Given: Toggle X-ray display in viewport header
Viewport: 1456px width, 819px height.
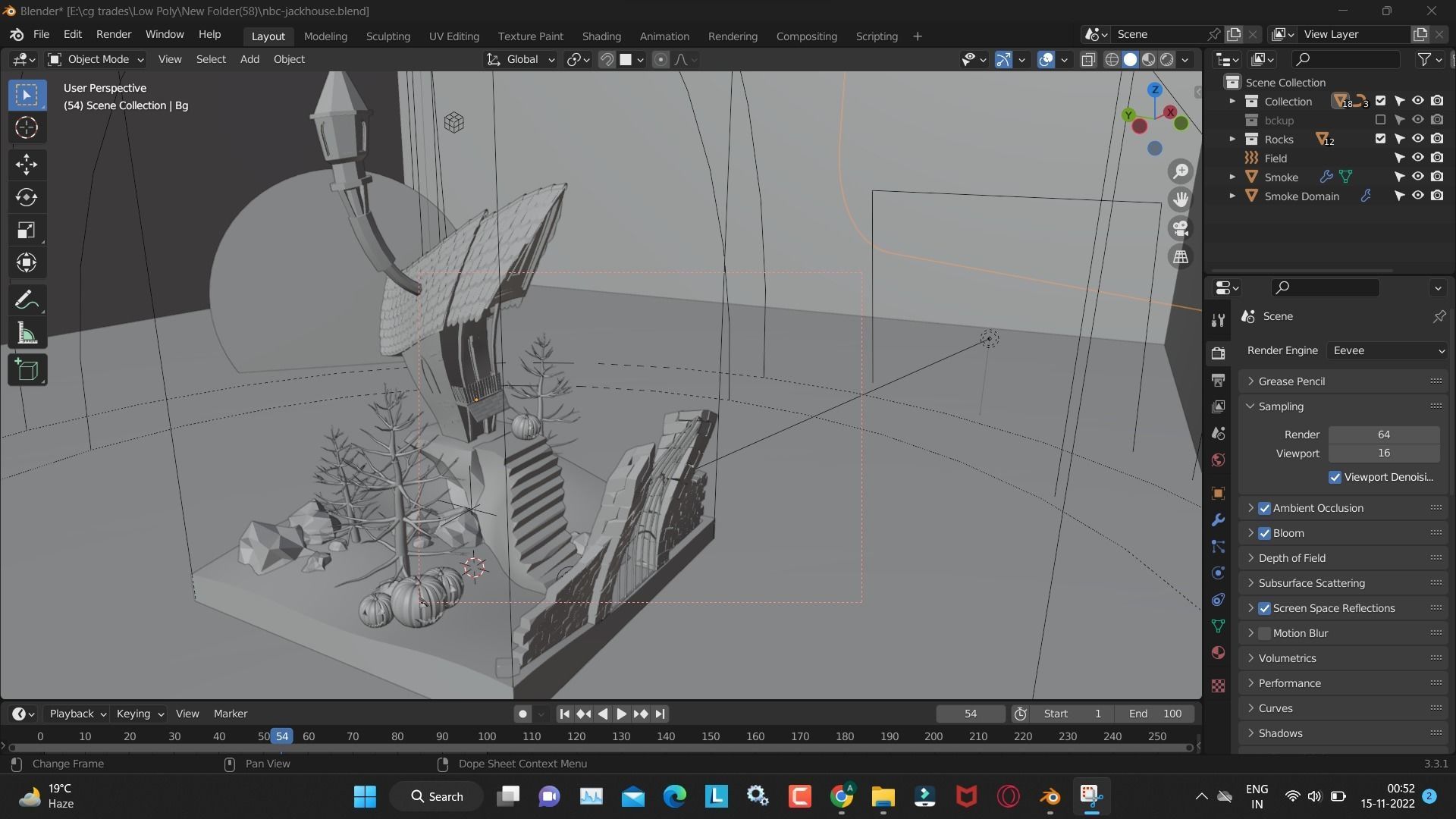Looking at the screenshot, I should point(1088,59).
